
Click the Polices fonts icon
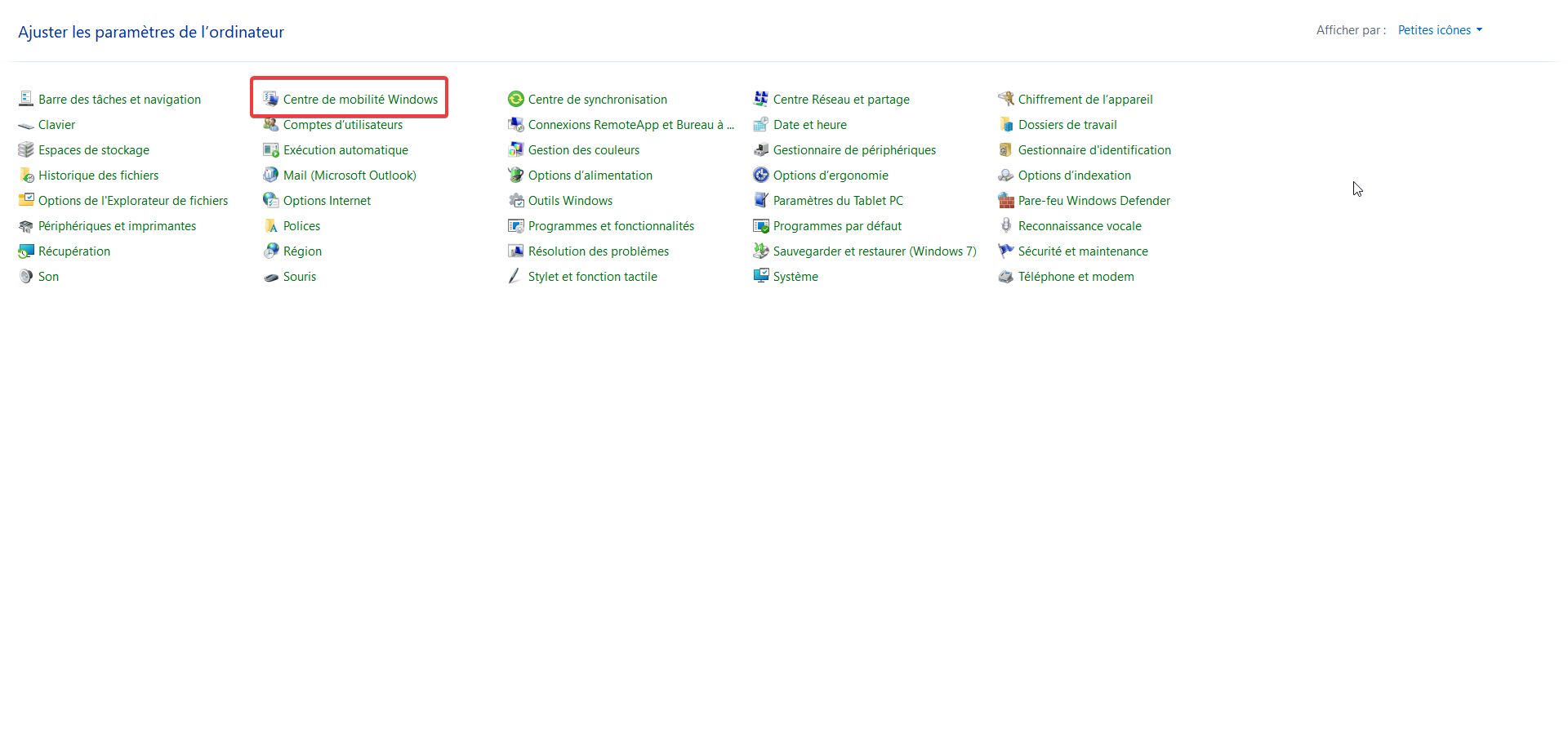tap(271, 226)
